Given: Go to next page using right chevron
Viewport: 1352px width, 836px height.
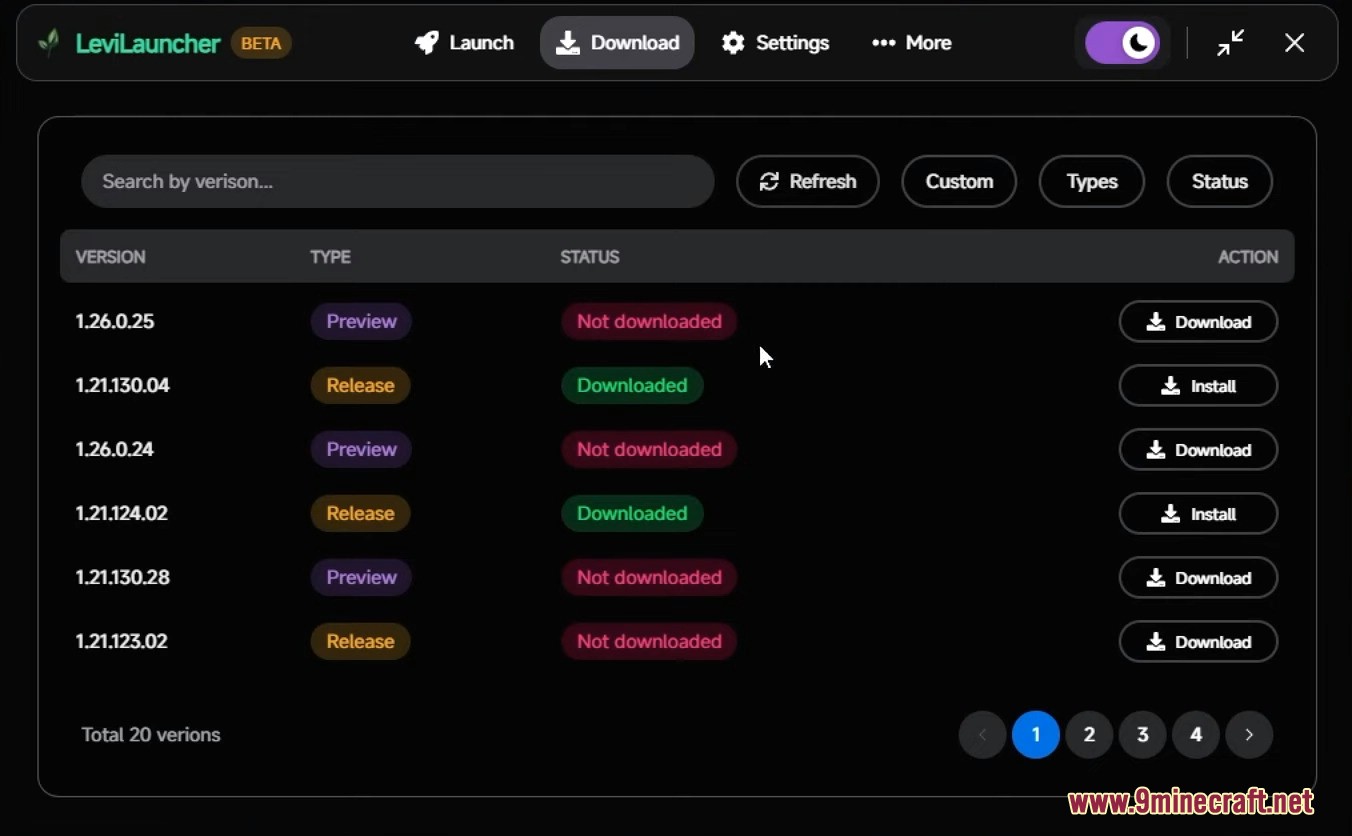Looking at the screenshot, I should (x=1249, y=735).
